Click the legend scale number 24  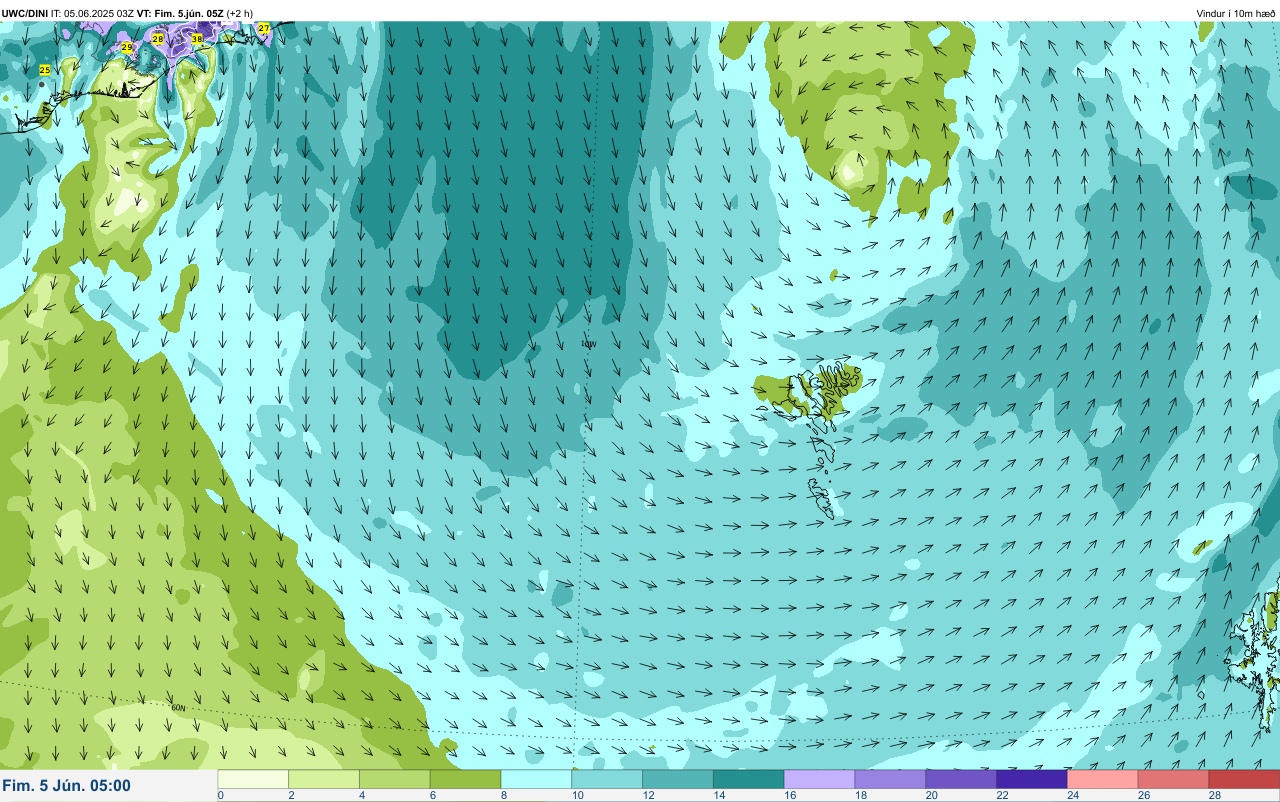tap(1072, 796)
